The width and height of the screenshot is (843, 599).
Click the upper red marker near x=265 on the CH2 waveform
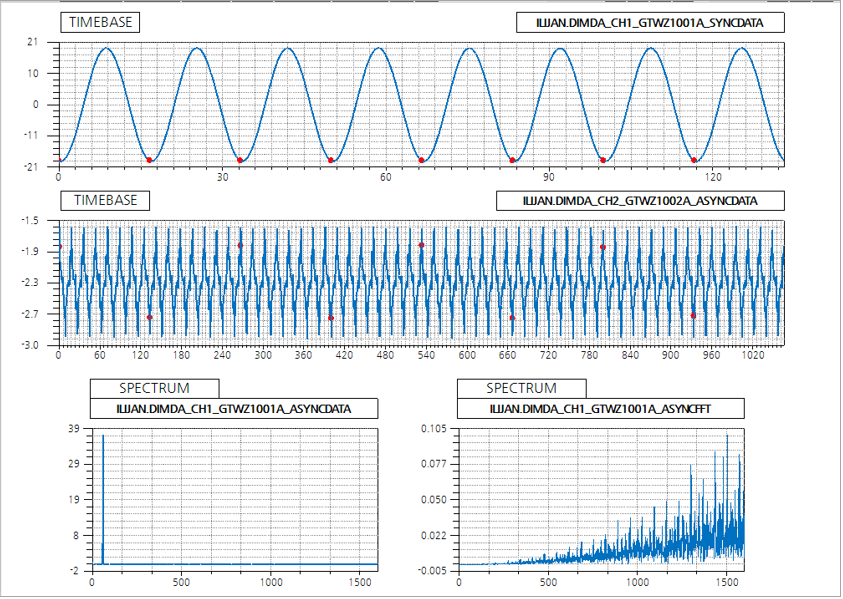click(240, 245)
